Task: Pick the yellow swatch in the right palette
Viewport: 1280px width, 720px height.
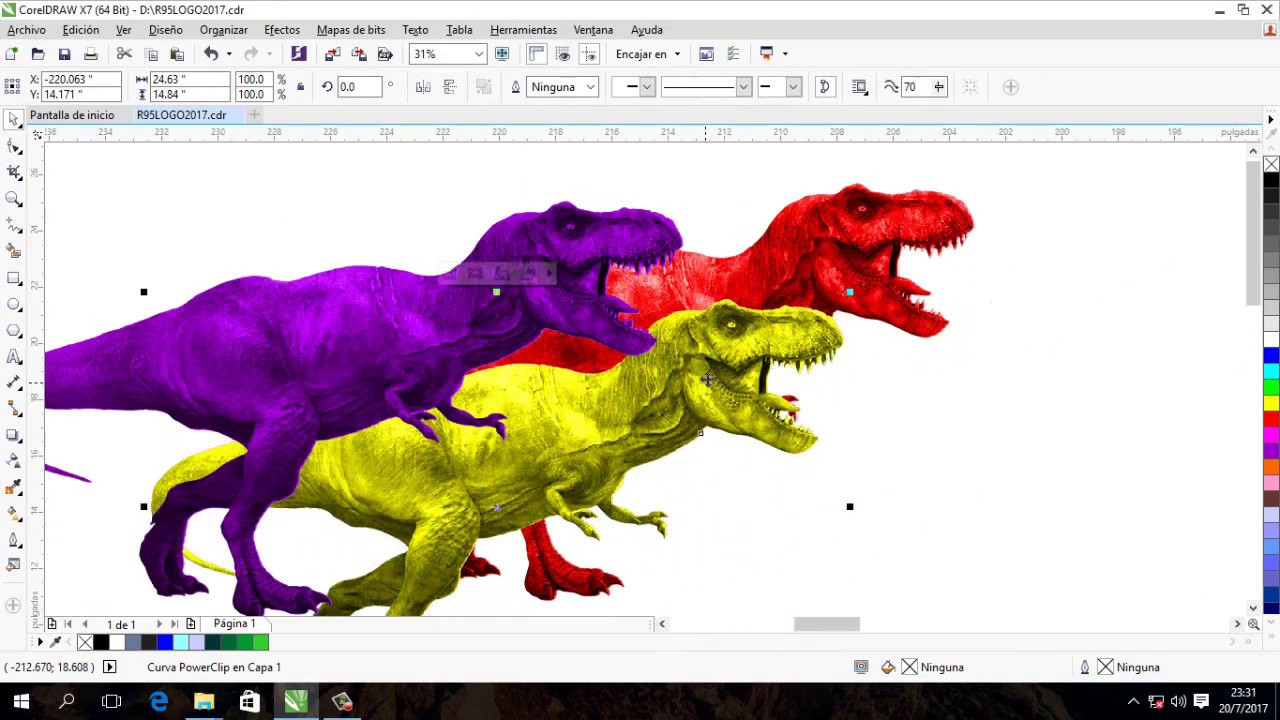Action: click(1271, 403)
